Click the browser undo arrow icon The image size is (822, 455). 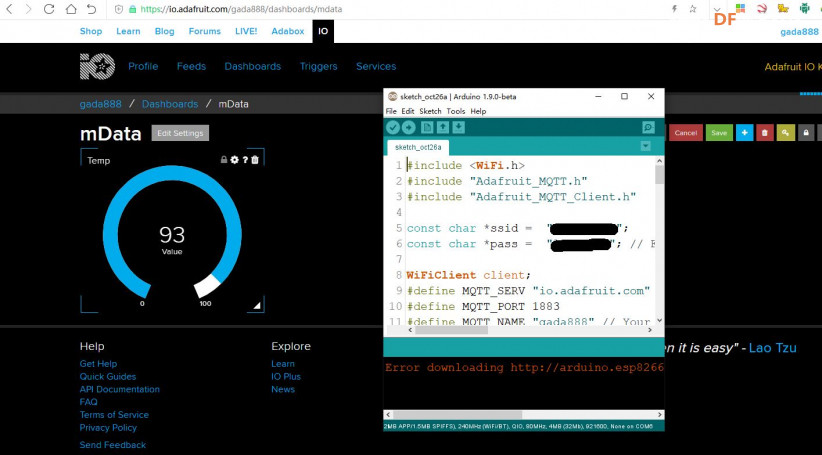click(x=91, y=9)
